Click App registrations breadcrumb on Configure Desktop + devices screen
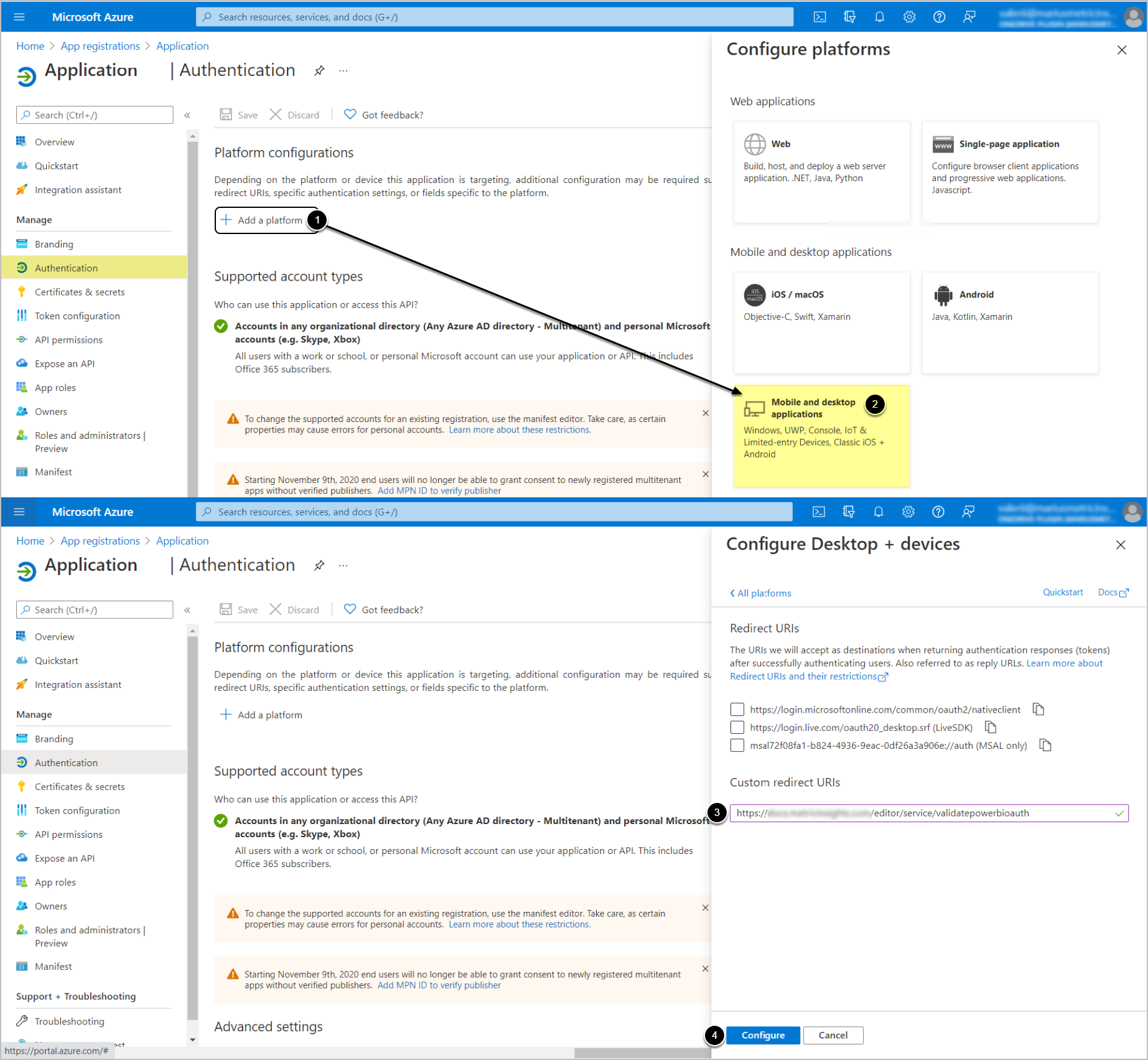Image resolution: width=1148 pixels, height=1060 pixels. [x=100, y=541]
